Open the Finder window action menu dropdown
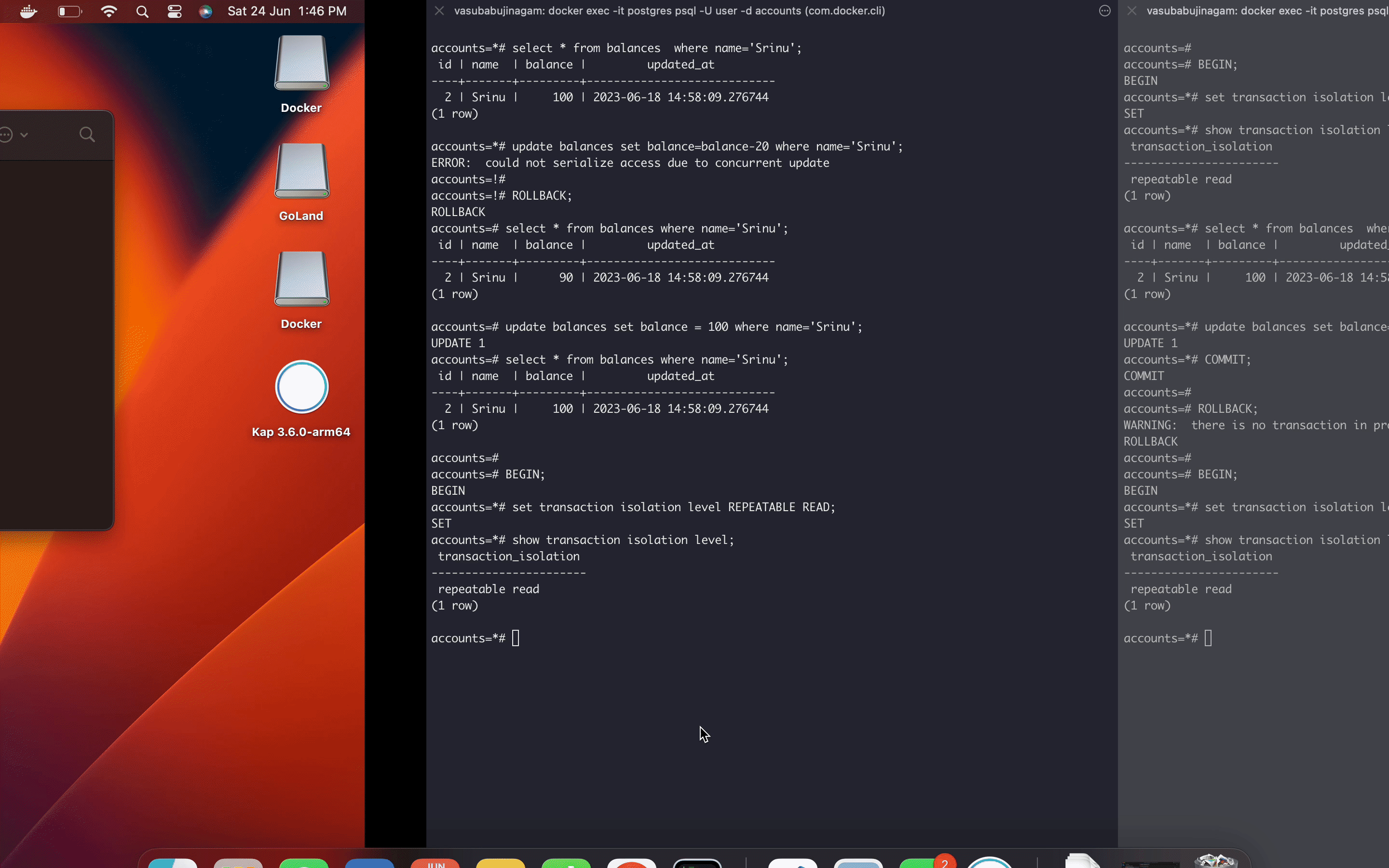The width and height of the screenshot is (1389, 868). tap(14, 135)
